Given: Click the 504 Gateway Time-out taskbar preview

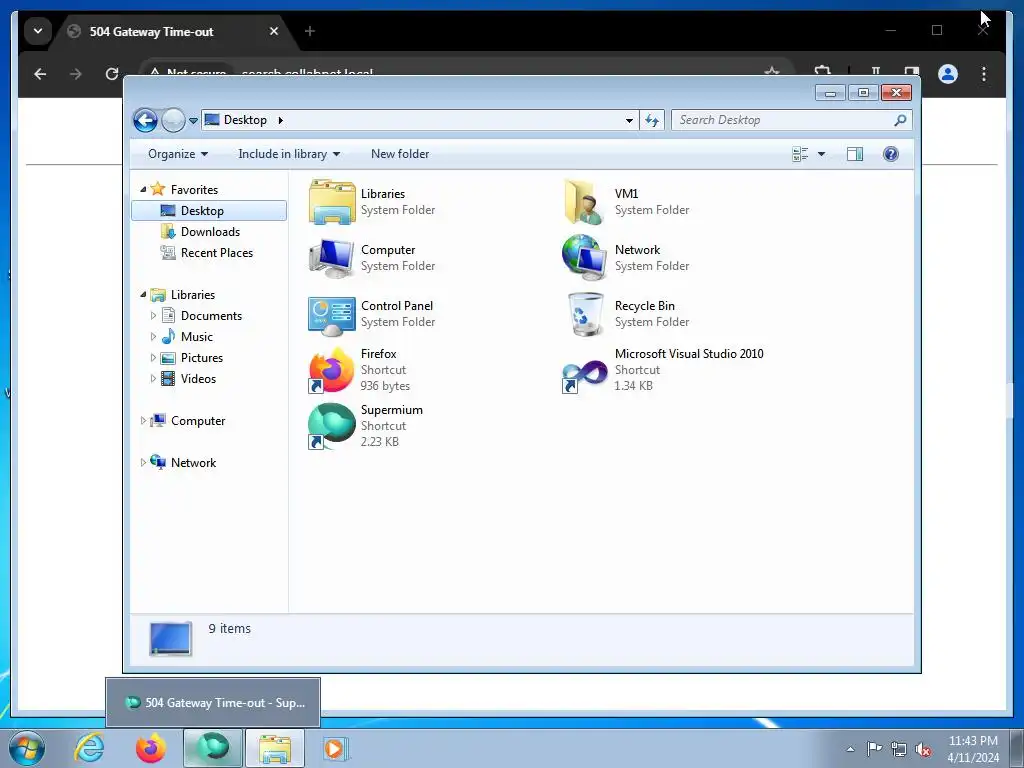Looking at the screenshot, I should tap(213, 703).
